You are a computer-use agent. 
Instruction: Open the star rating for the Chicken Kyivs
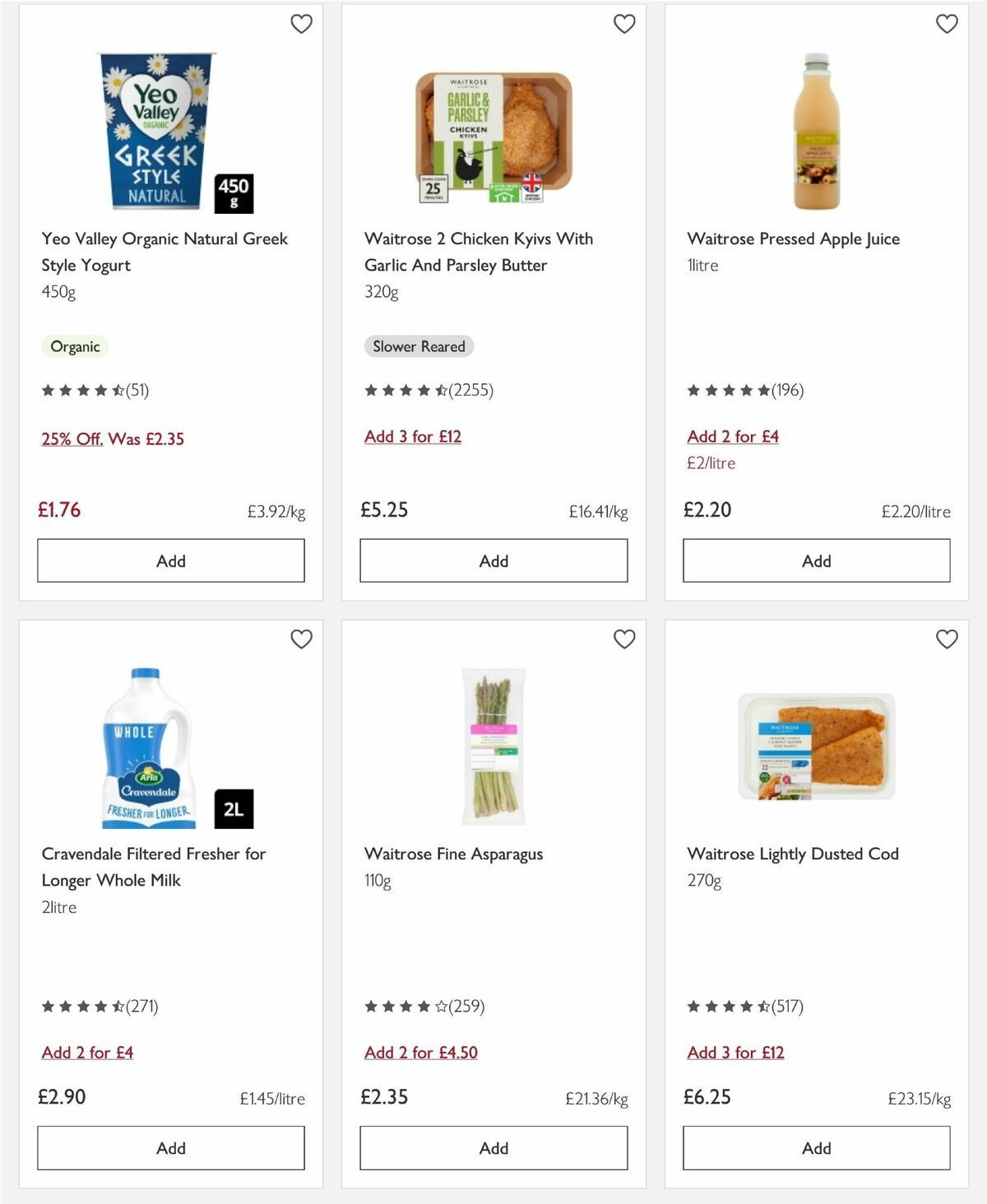pos(429,391)
